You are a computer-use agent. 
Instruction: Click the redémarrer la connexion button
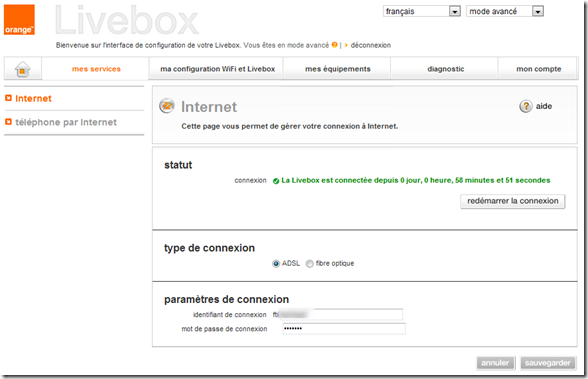513,201
